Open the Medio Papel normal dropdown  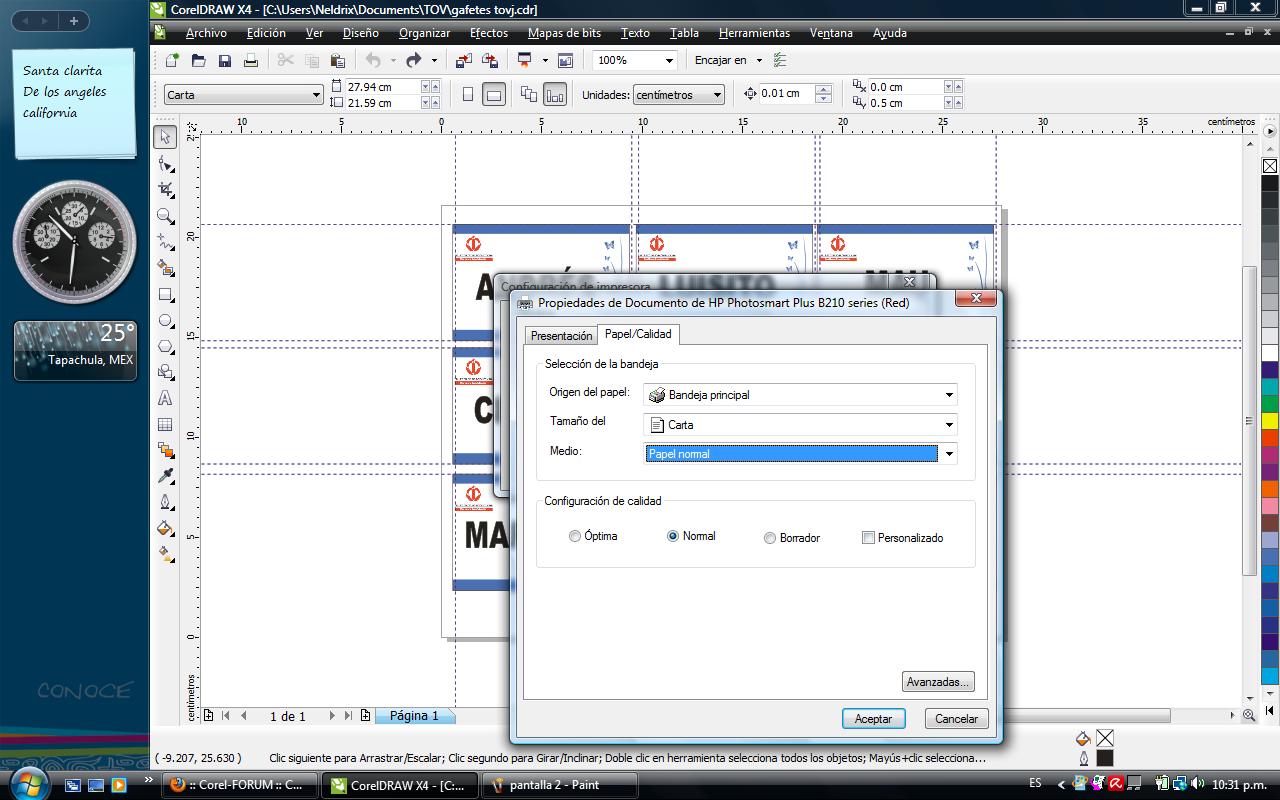point(800,454)
